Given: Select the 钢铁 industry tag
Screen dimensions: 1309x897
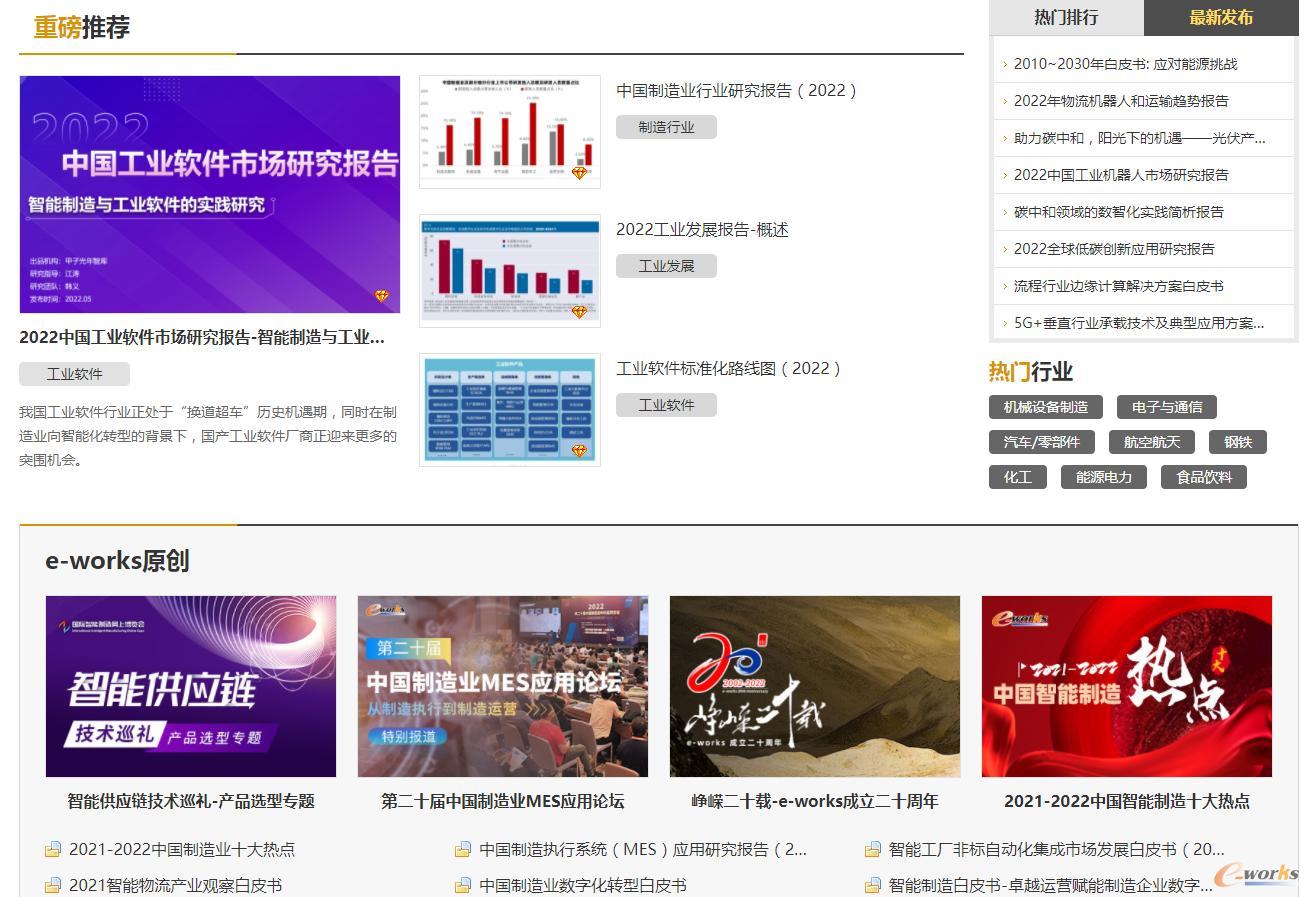Looking at the screenshot, I should pyautogui.click(x=1238, y=442).
